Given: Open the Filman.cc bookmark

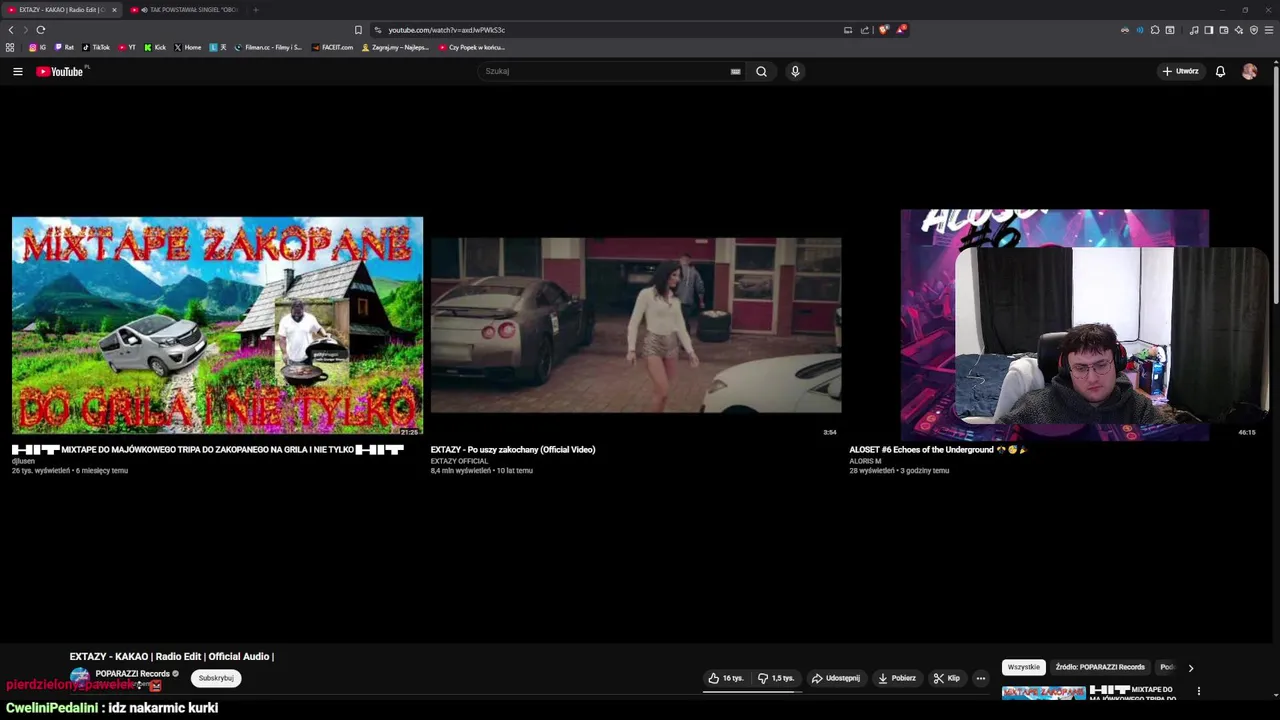Looking at the screenshot, I should pos(268,47).
